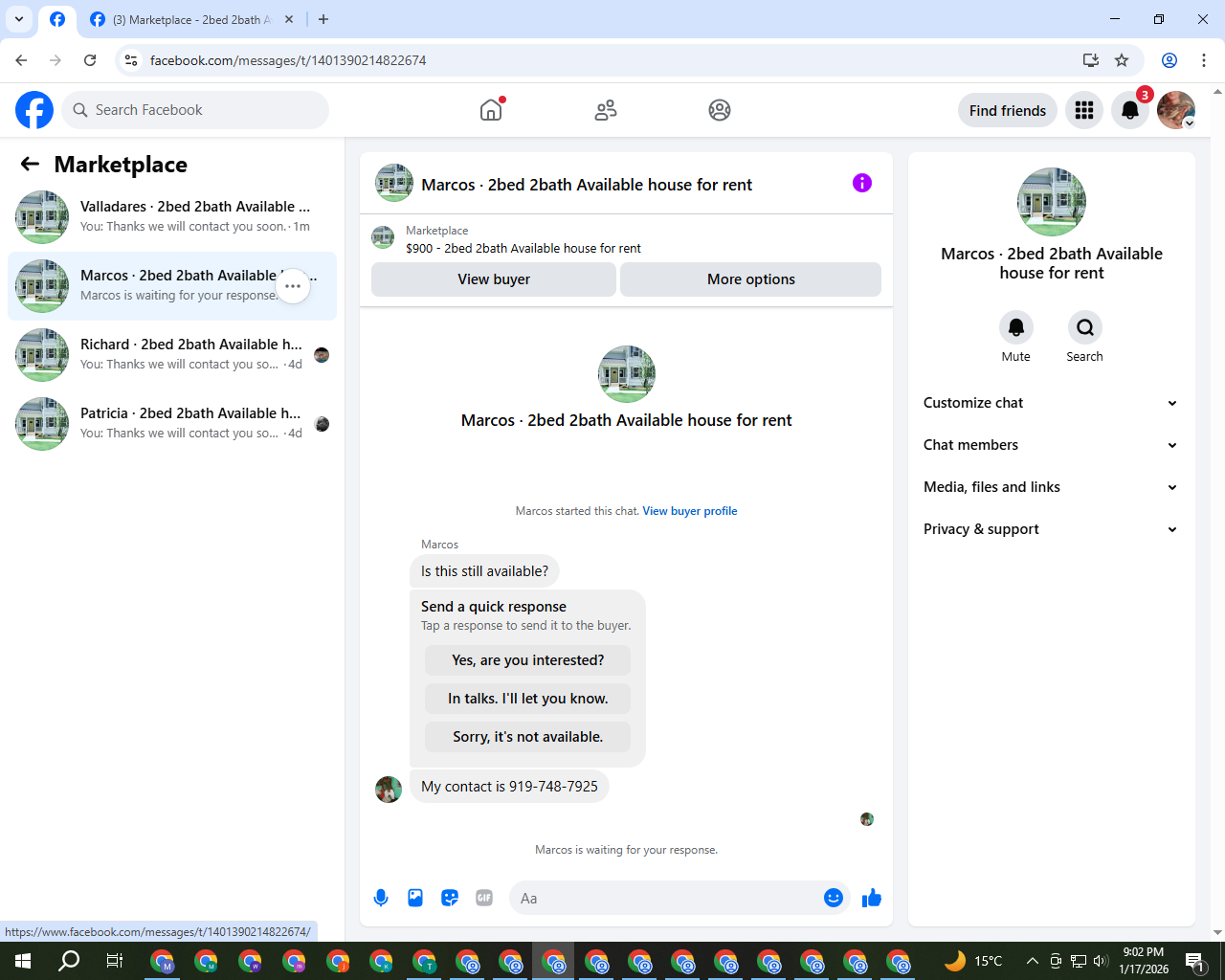This screenshot has height=980, width=1225.
Task: Click the Search Facebook box
Action: pyautogui.click(x=195, y=110)
